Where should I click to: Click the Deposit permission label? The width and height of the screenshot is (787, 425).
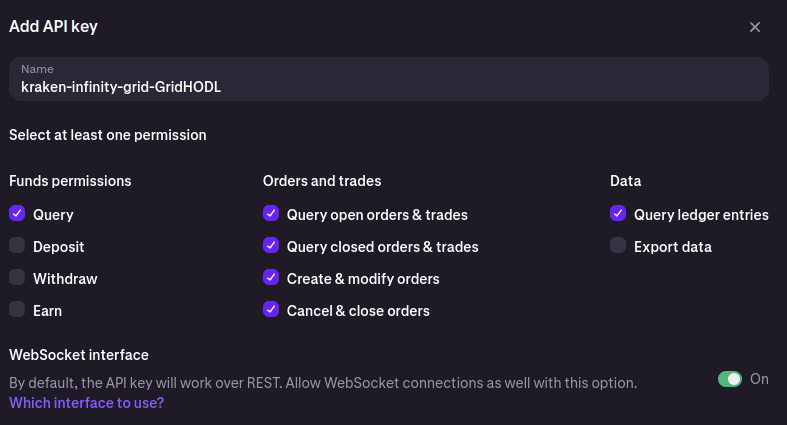(x=58, y=247)
